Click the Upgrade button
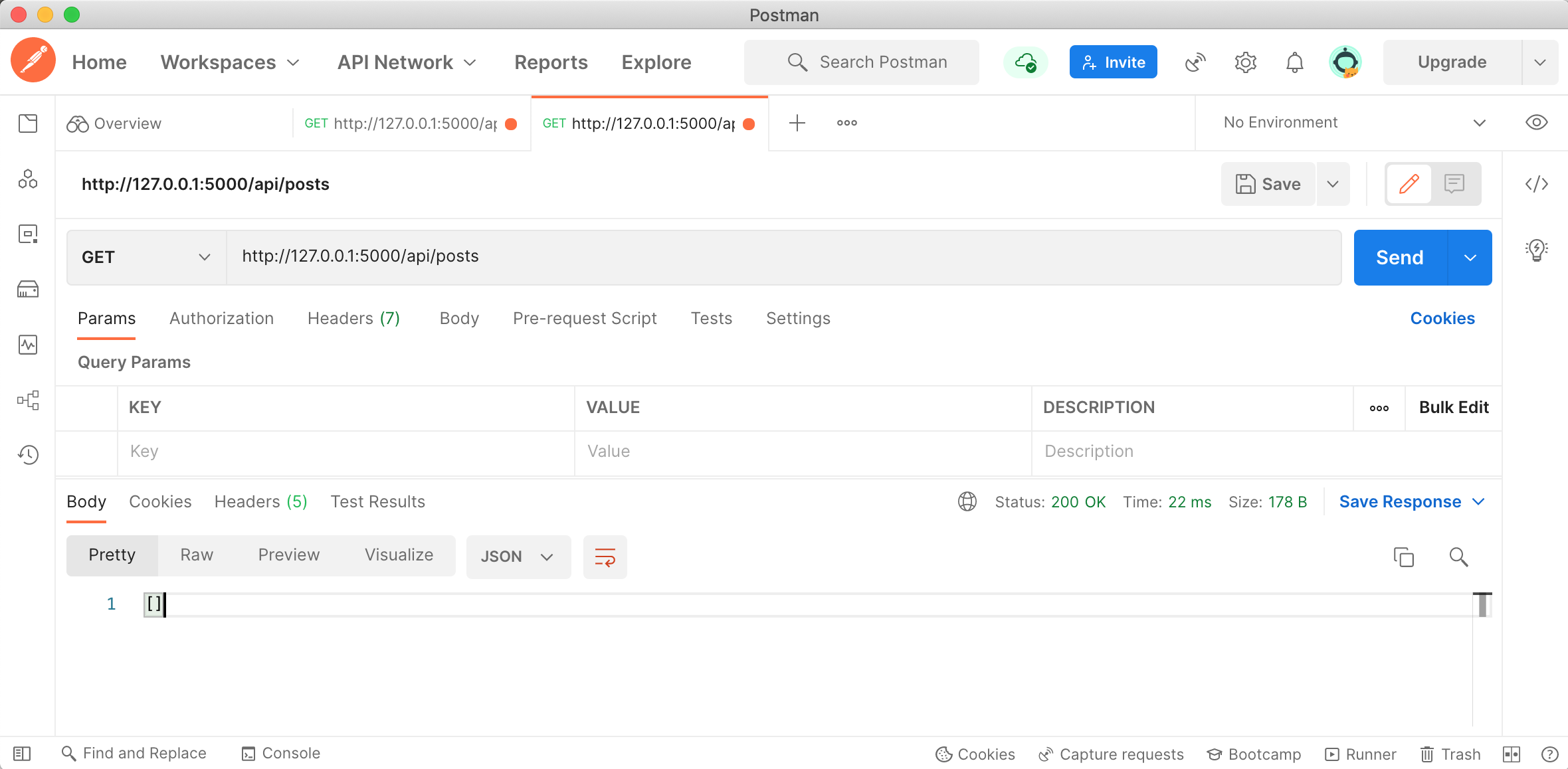Viewport: 1568px width, 769px height. [1452, 62]
